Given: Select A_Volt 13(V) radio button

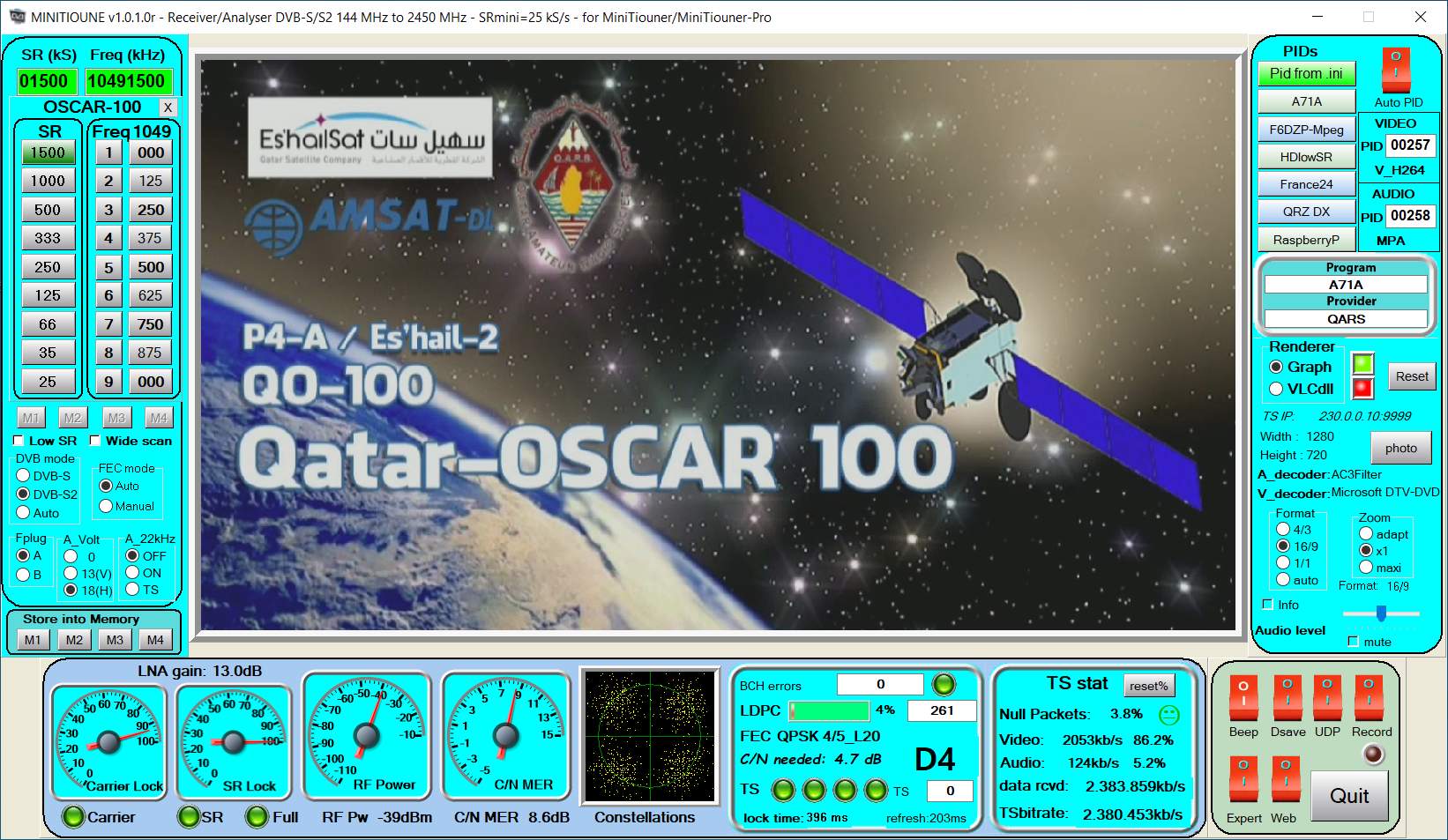Looking at the screenshot, I should coord(71,573).
